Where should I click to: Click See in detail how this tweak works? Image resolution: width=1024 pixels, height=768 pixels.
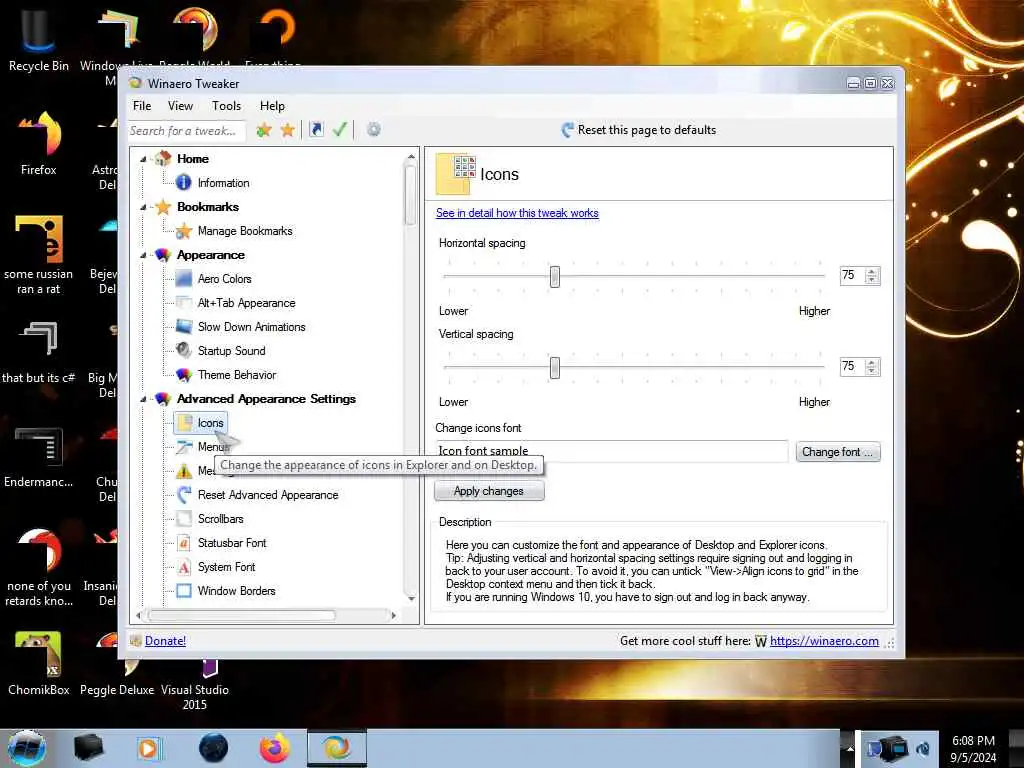pos(517,213)
